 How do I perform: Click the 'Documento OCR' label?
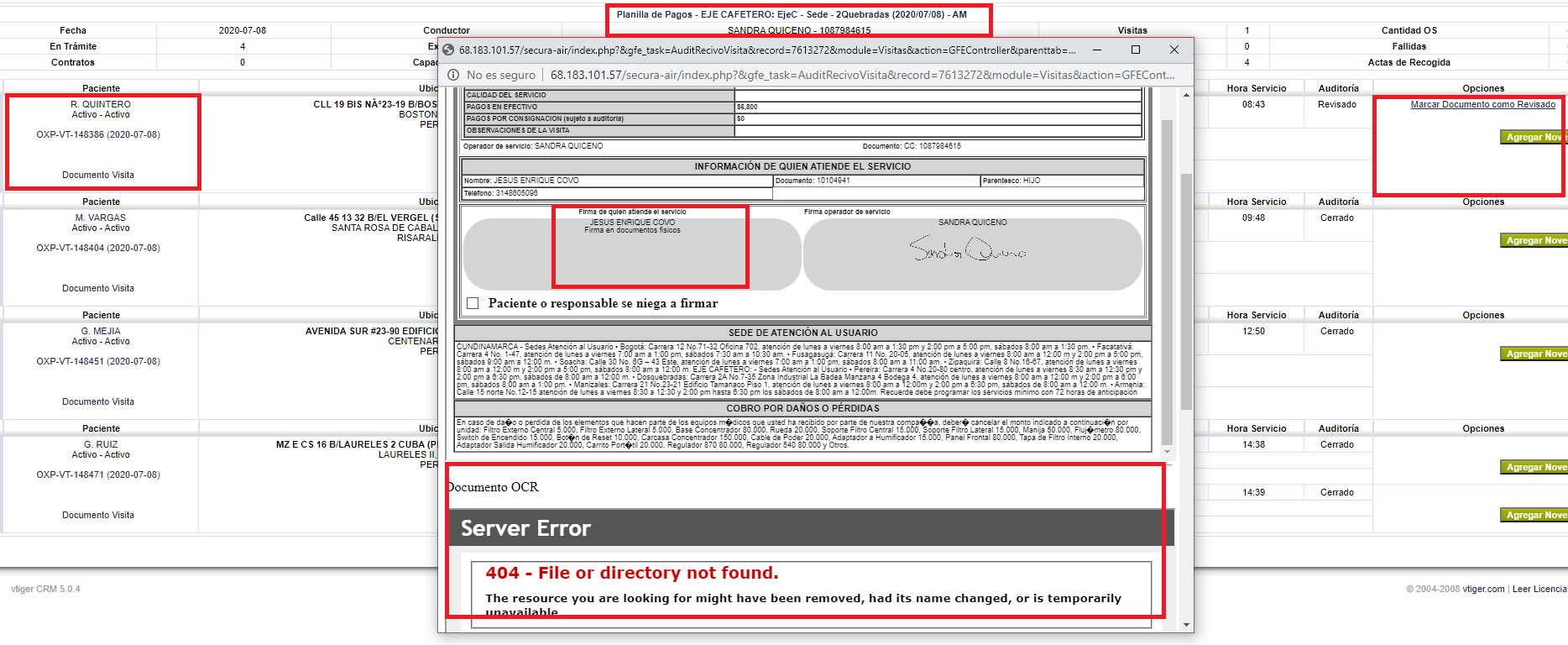[493, 487]
